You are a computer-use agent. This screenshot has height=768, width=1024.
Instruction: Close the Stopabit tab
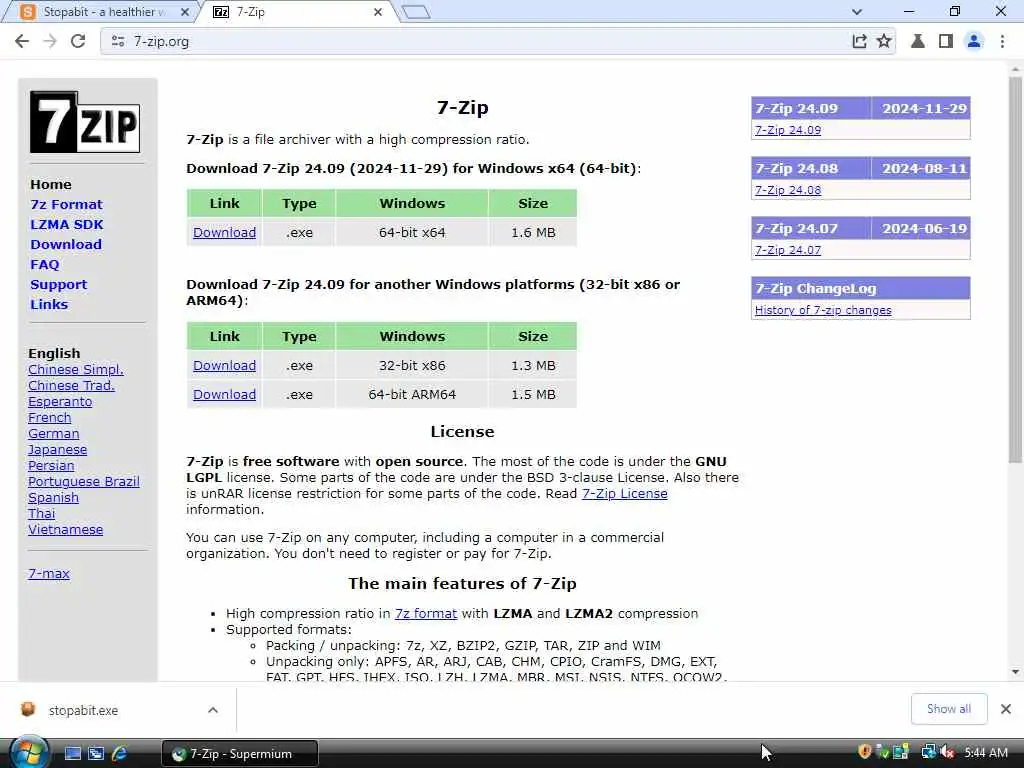click(185, 12)
